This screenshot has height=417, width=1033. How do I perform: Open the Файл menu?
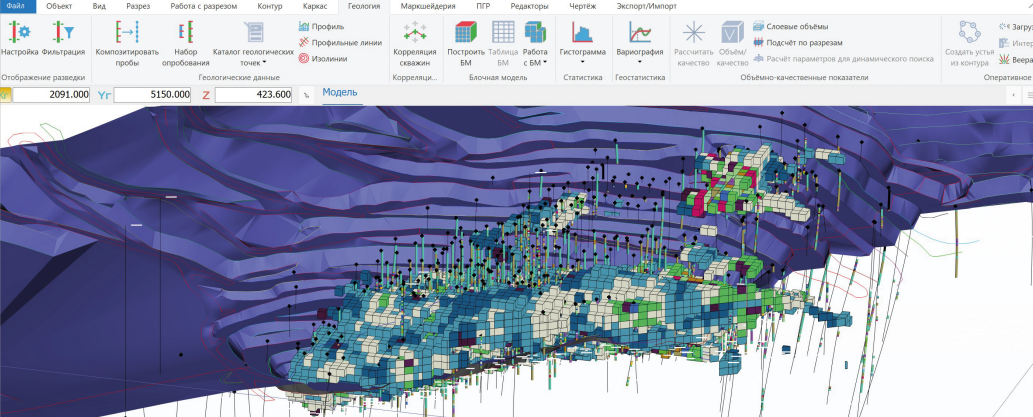(19, 7)
